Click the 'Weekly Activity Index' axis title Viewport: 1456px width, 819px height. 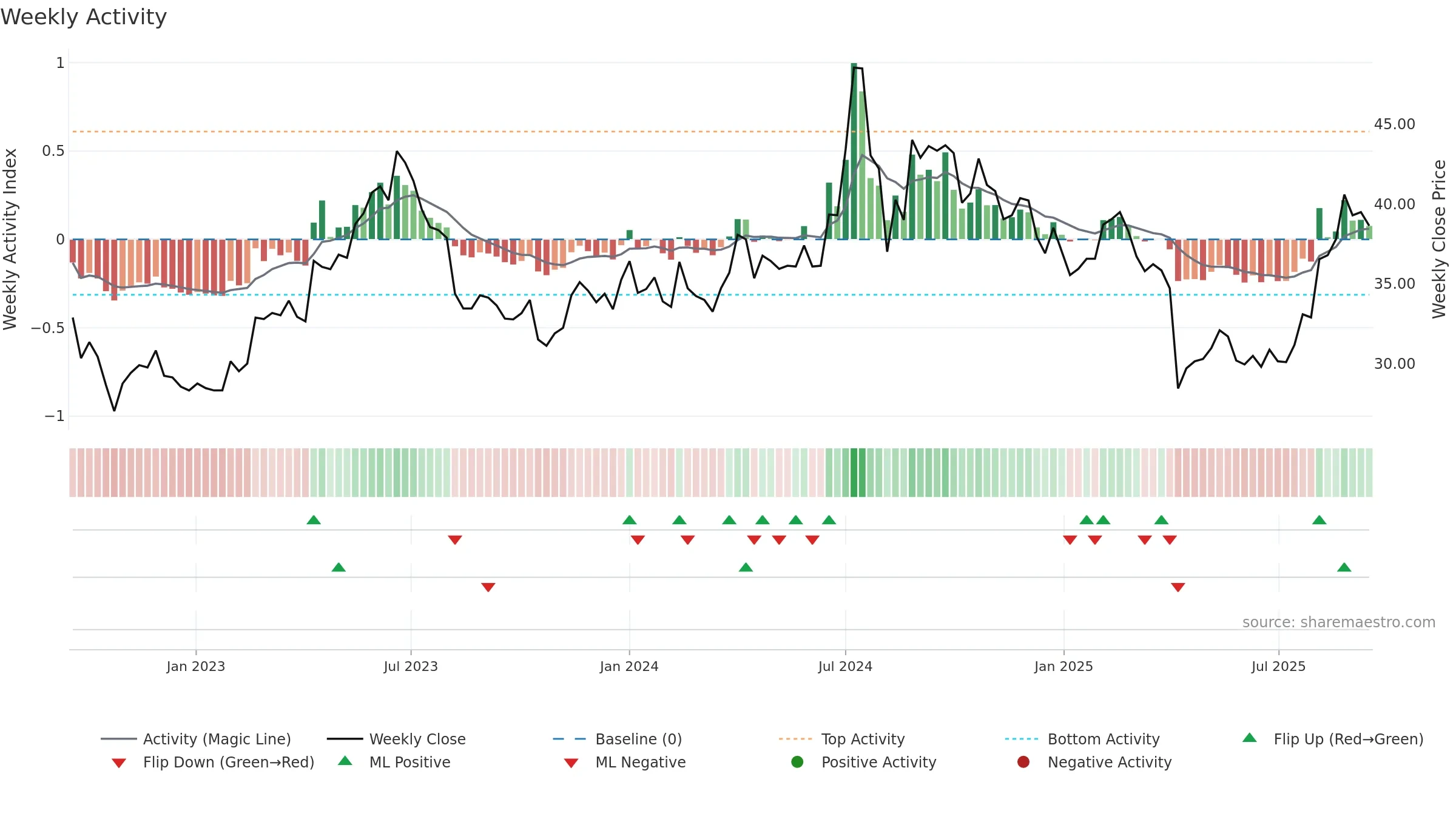pos(10,240)
